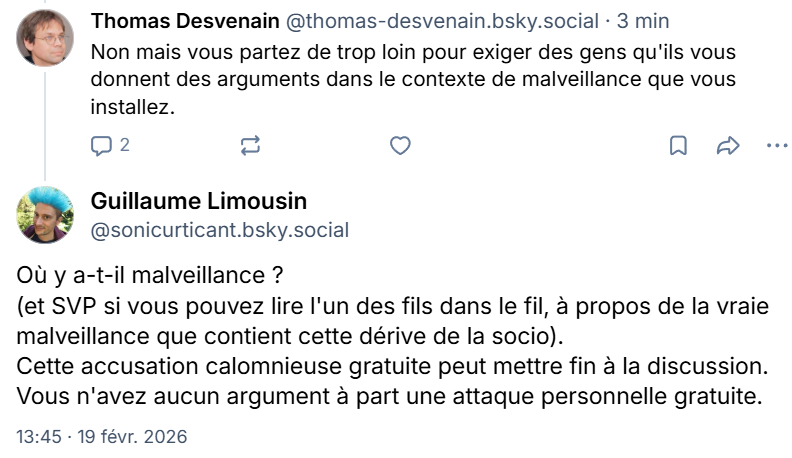
Task: Click the share arrow icon
Action: tap(727, 146)
